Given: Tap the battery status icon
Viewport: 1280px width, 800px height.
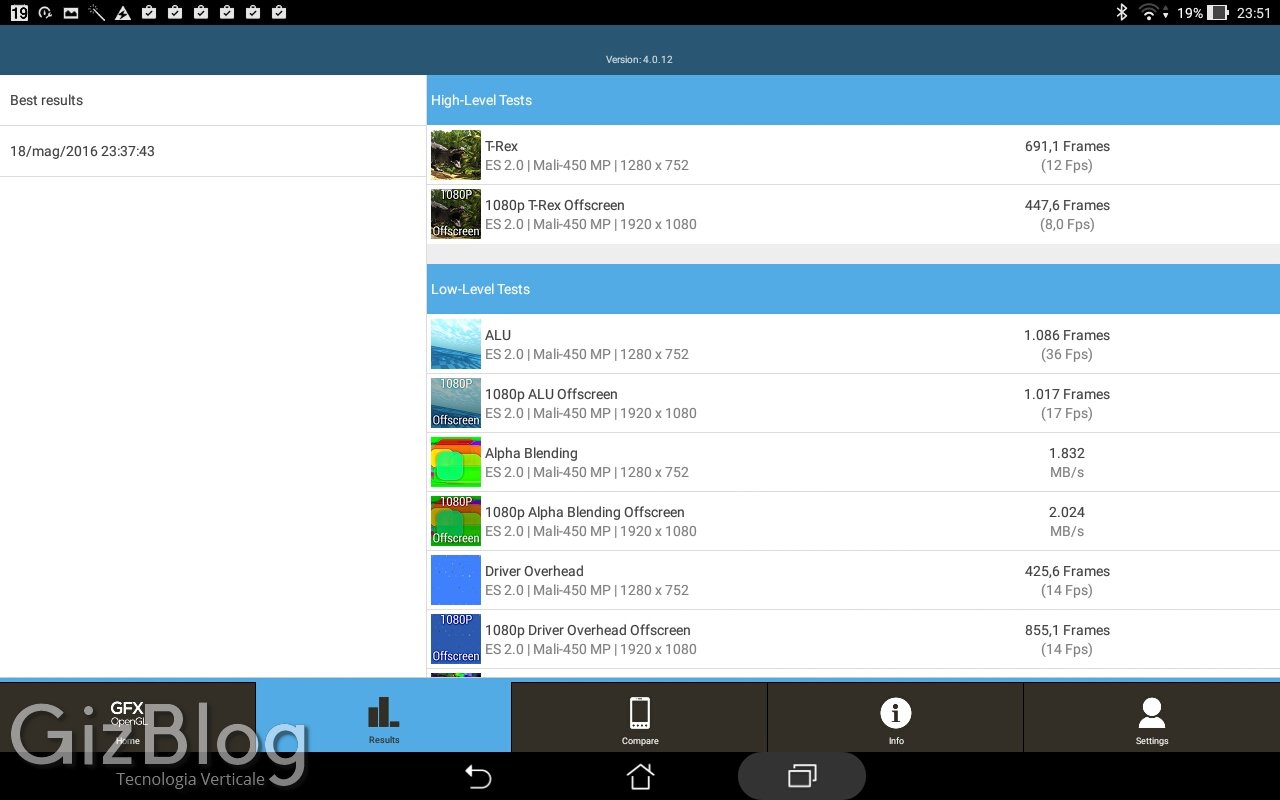Looking at the screenshot, I should click(x=1217, y=13).
